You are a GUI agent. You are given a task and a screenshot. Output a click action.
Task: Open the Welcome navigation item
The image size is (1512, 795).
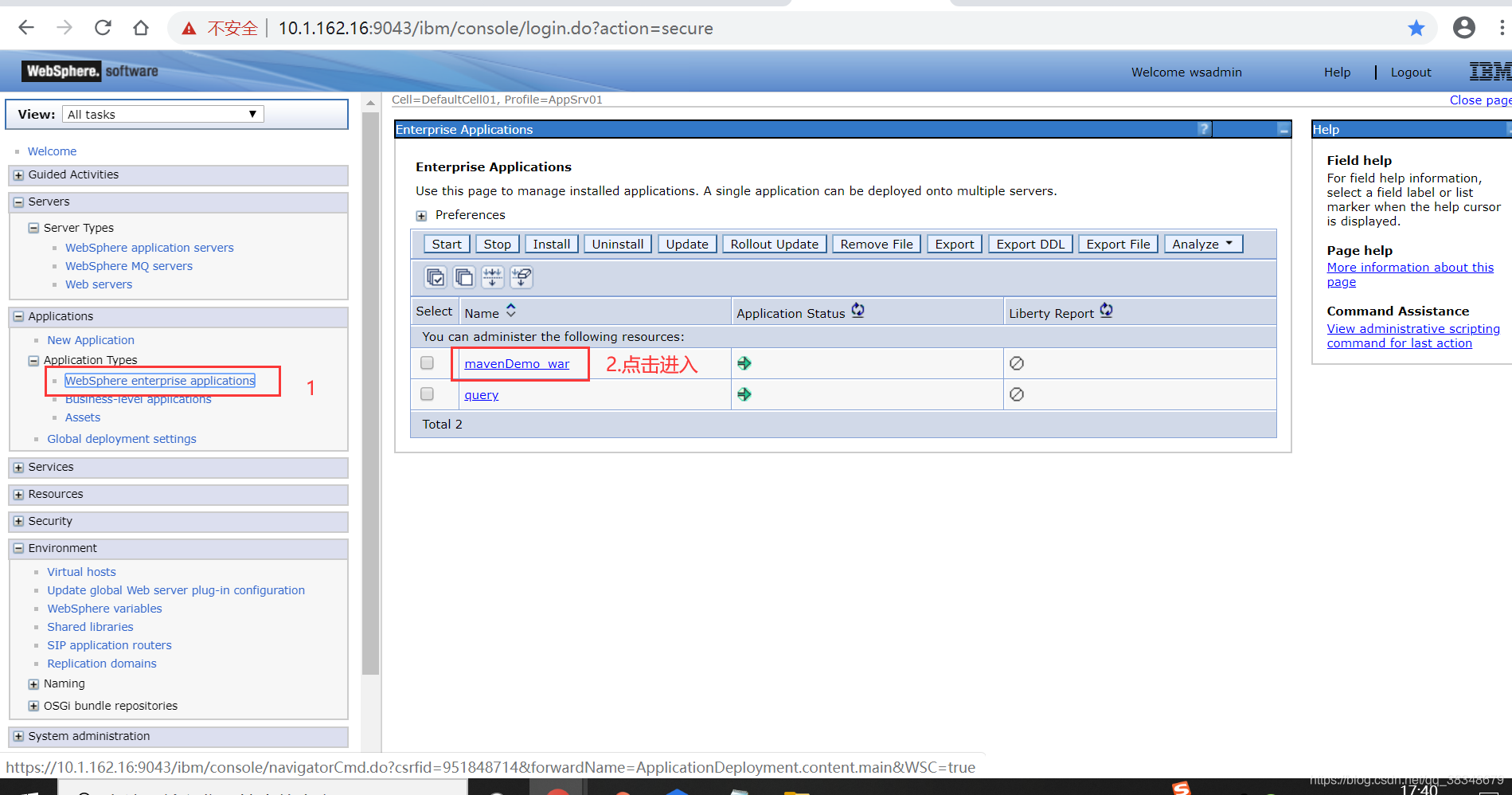pos(53,151)
